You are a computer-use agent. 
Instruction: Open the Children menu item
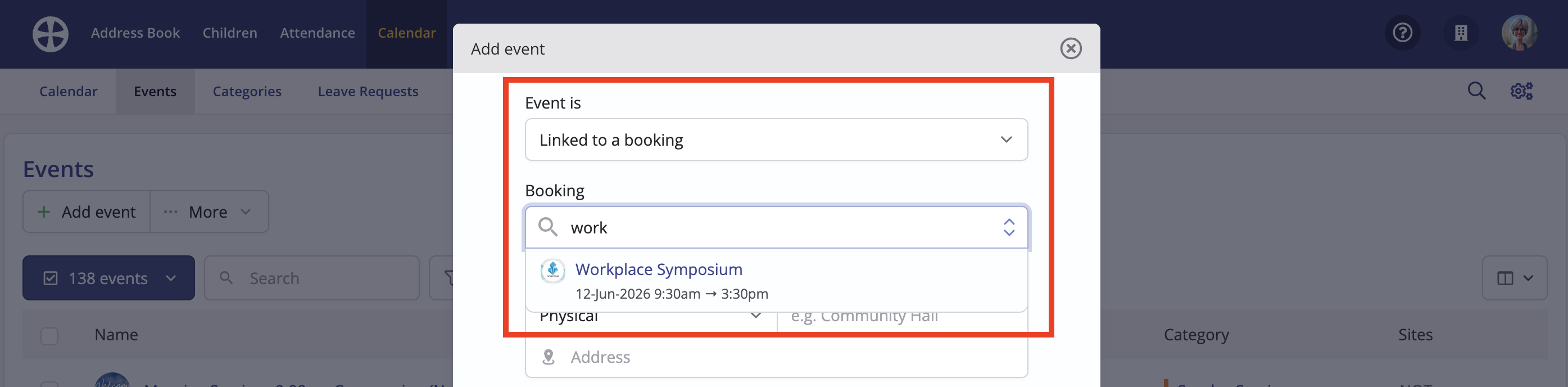click(x=229, y=33)
